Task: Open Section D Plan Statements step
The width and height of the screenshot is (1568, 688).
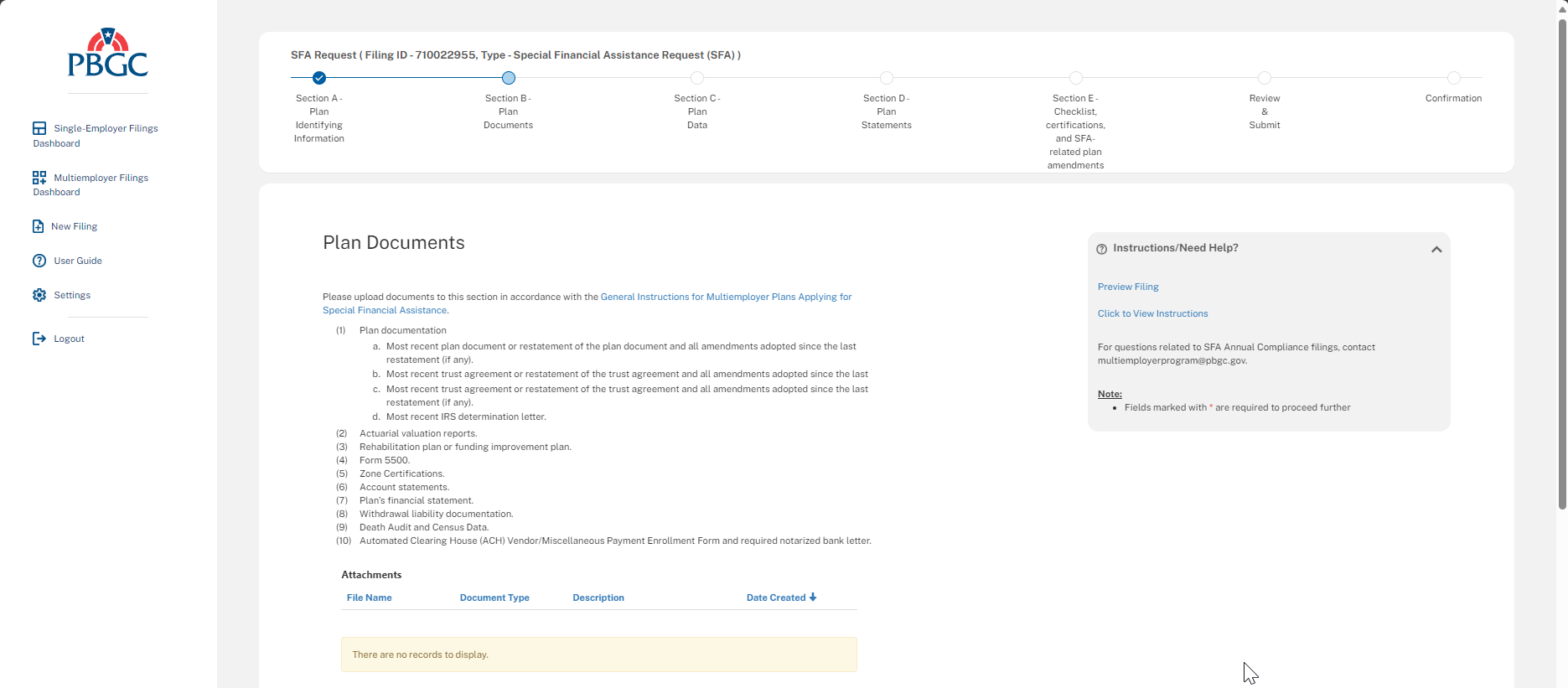Action: point(887,78)
